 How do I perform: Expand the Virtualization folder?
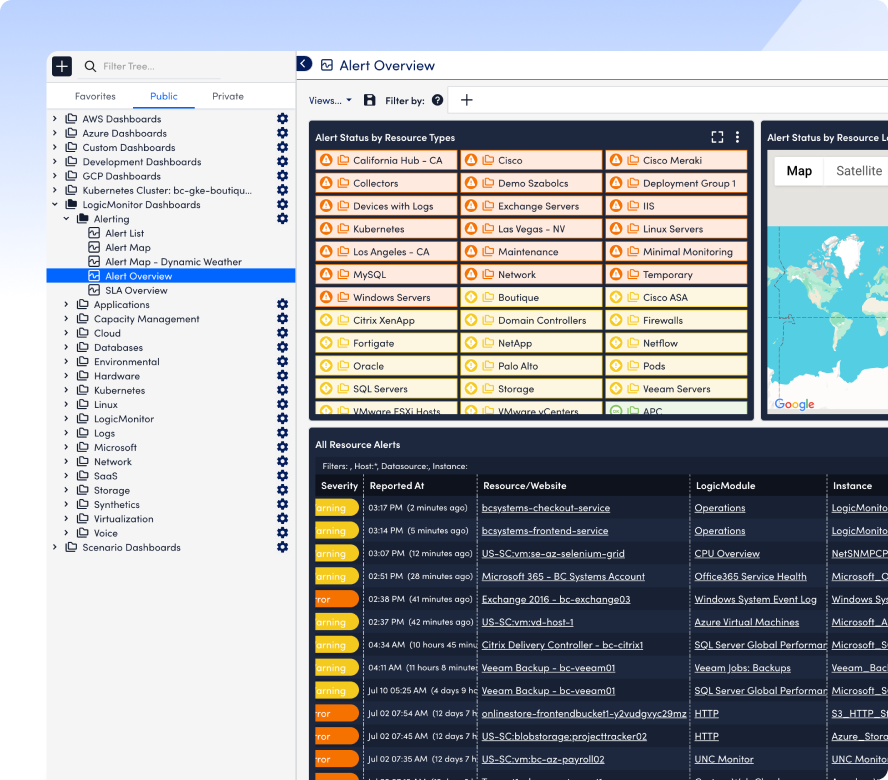click(66, 518)
